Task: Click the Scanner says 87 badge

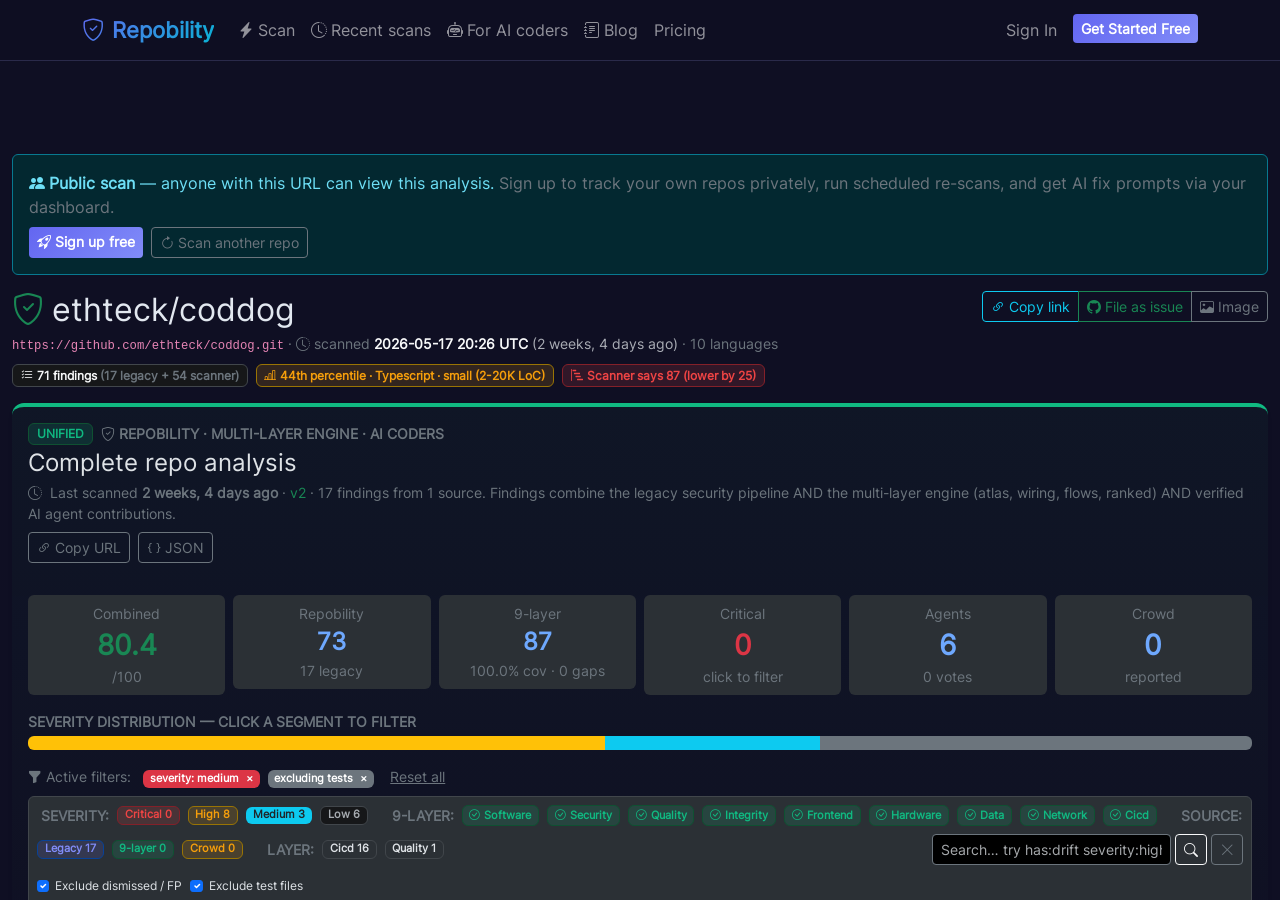Action: (663, 375)
